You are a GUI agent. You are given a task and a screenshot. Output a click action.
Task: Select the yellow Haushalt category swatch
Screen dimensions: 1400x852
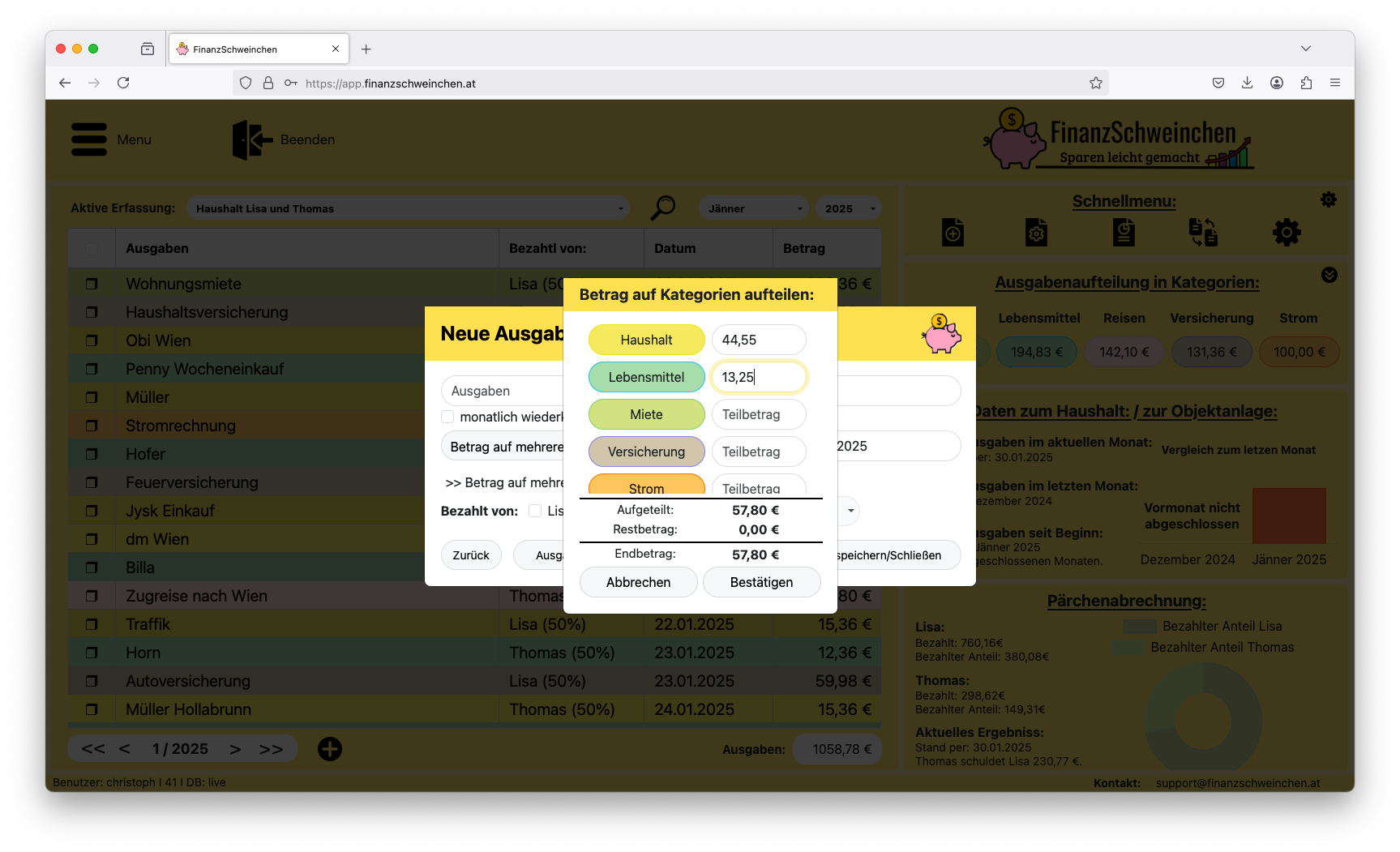tap(646, 340)
